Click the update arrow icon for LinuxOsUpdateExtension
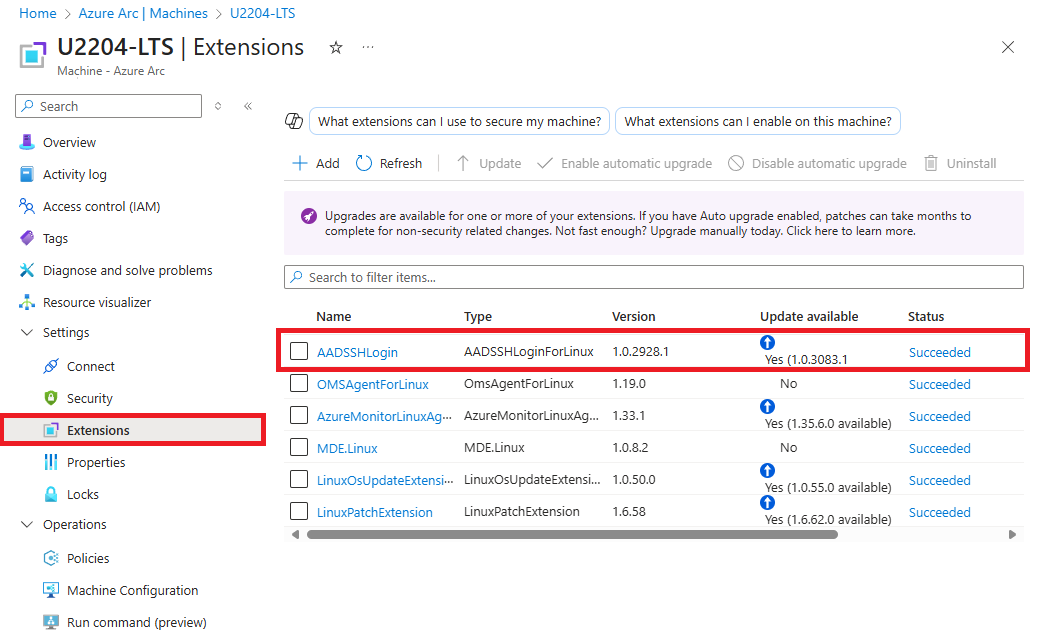This screenshot has width=1038, height=630. click(767, 471)
